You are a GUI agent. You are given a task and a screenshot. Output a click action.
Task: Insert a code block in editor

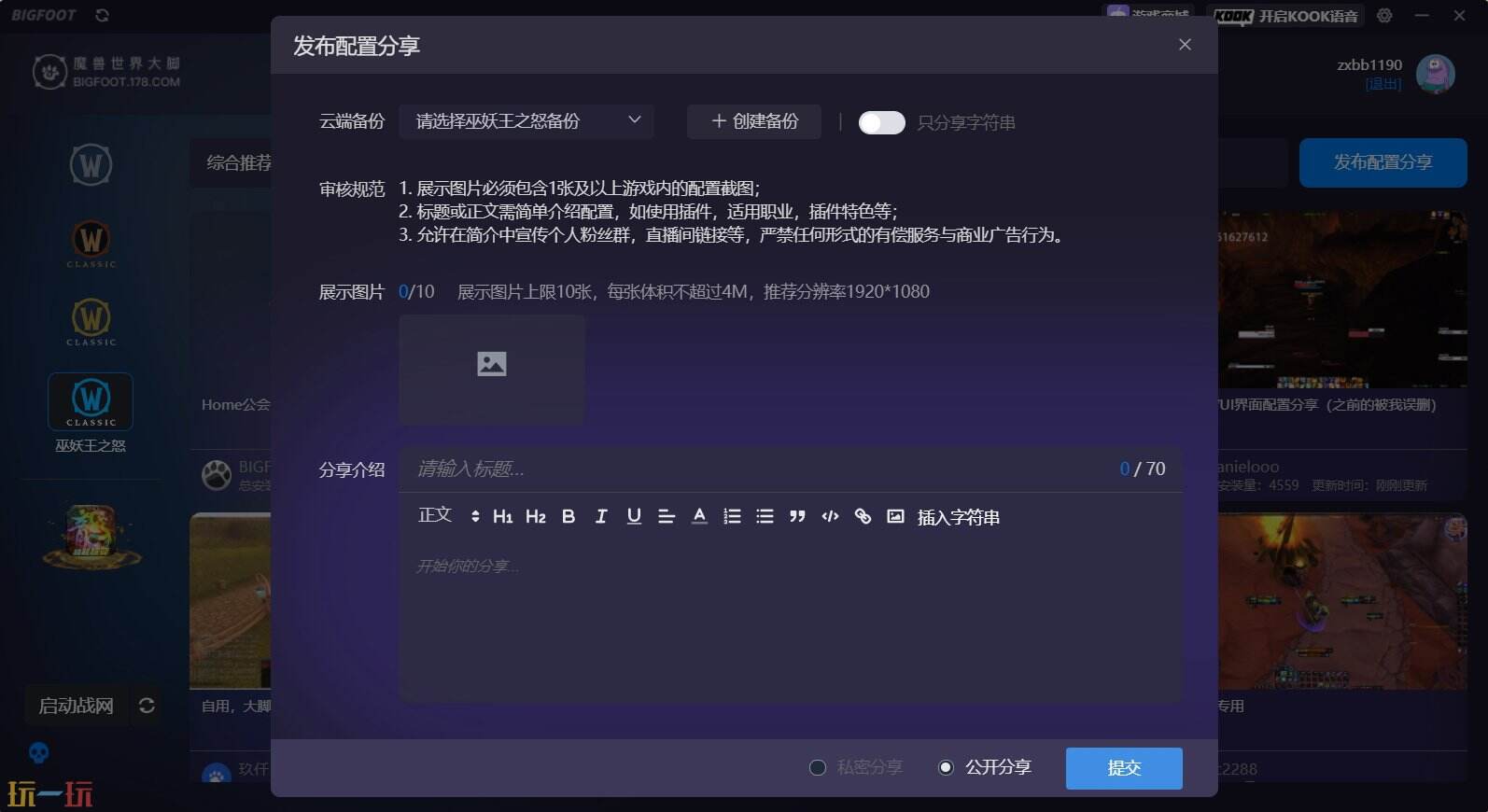tap(830, 516)
